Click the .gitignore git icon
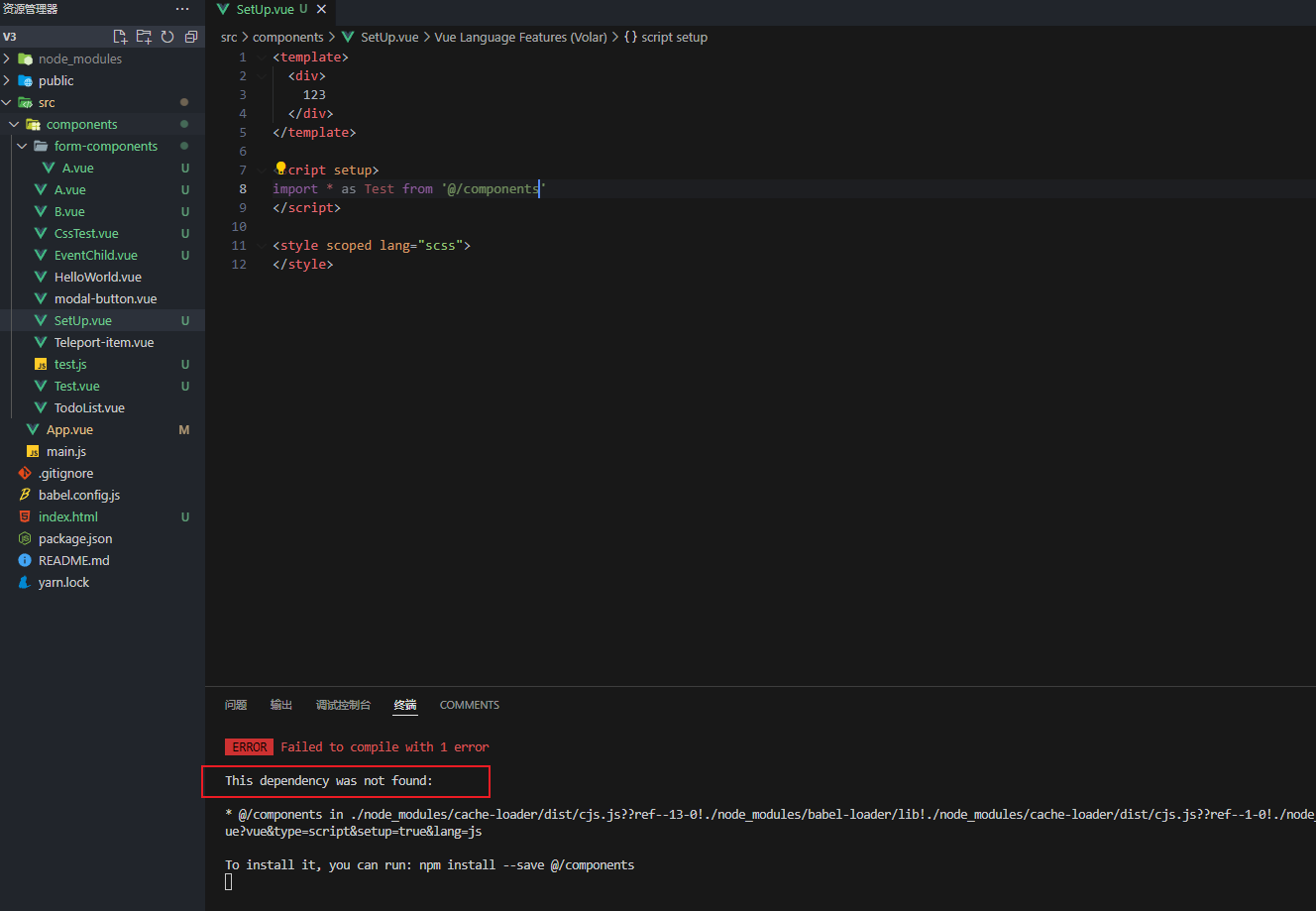 pos(24,473)
